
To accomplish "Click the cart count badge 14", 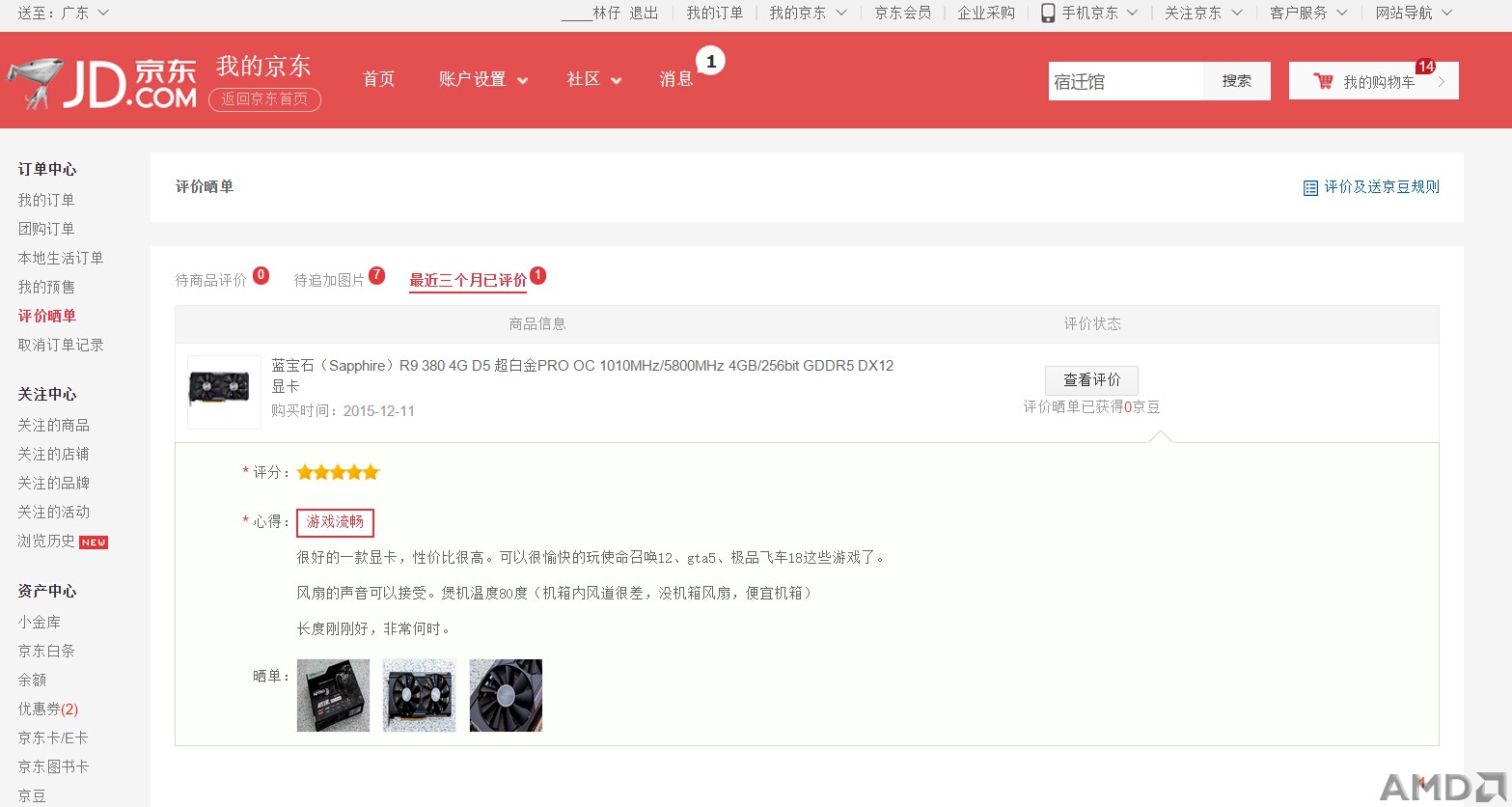I will pos(1425,67).
